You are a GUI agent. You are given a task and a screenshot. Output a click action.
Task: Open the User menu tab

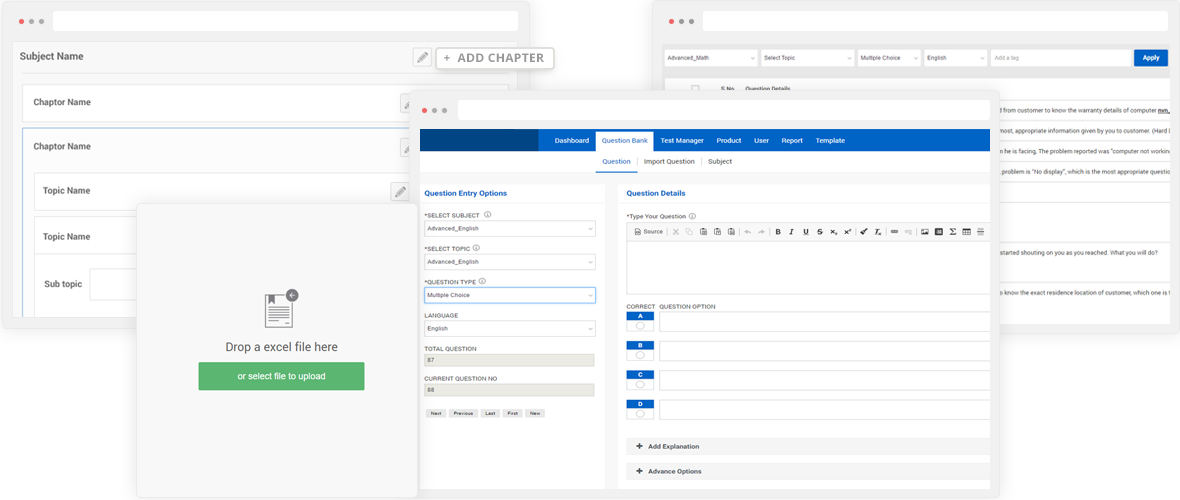point(762,140)
